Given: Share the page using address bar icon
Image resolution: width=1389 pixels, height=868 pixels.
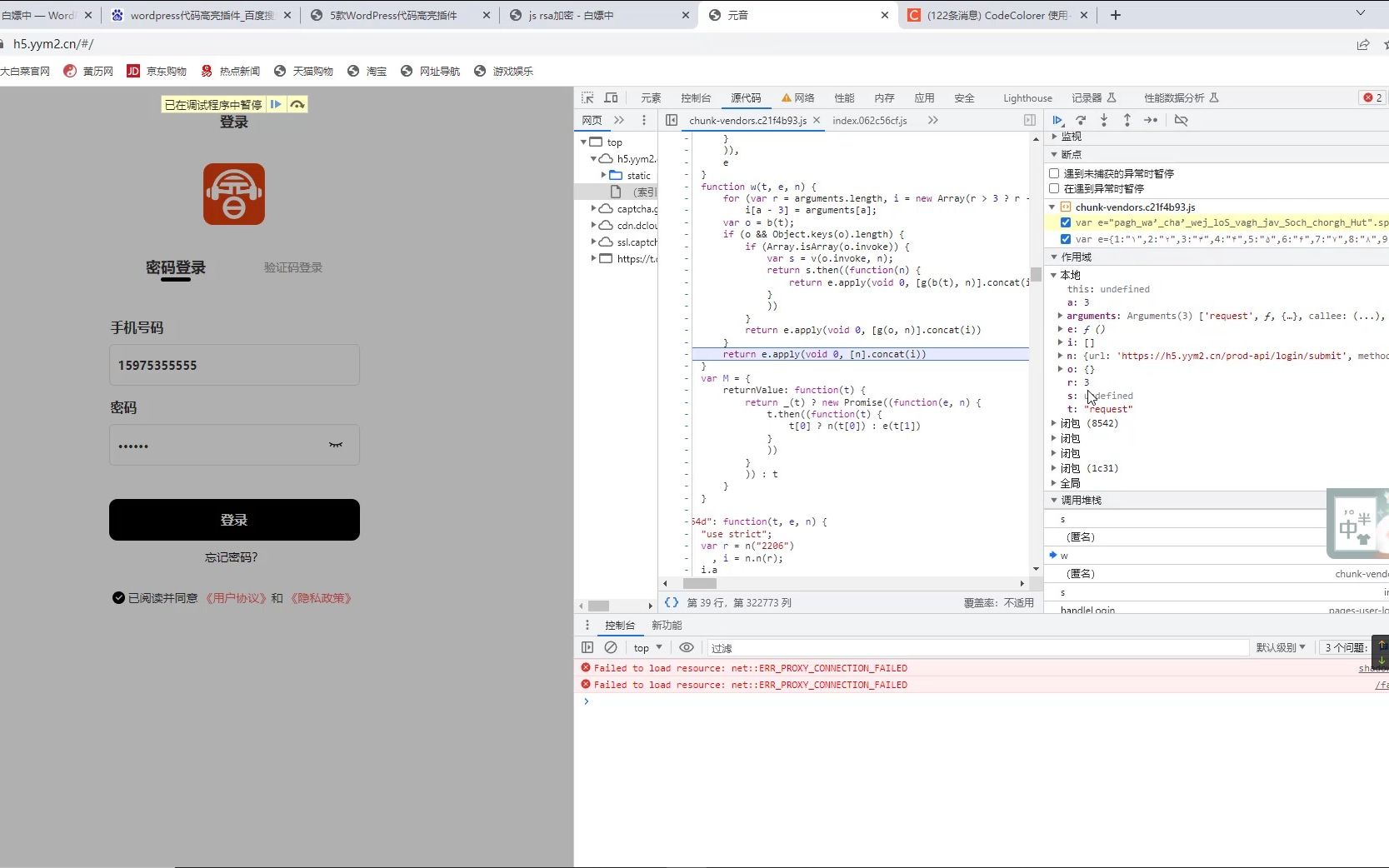Looking at the screenshot, I should (x=1363, y=44).
